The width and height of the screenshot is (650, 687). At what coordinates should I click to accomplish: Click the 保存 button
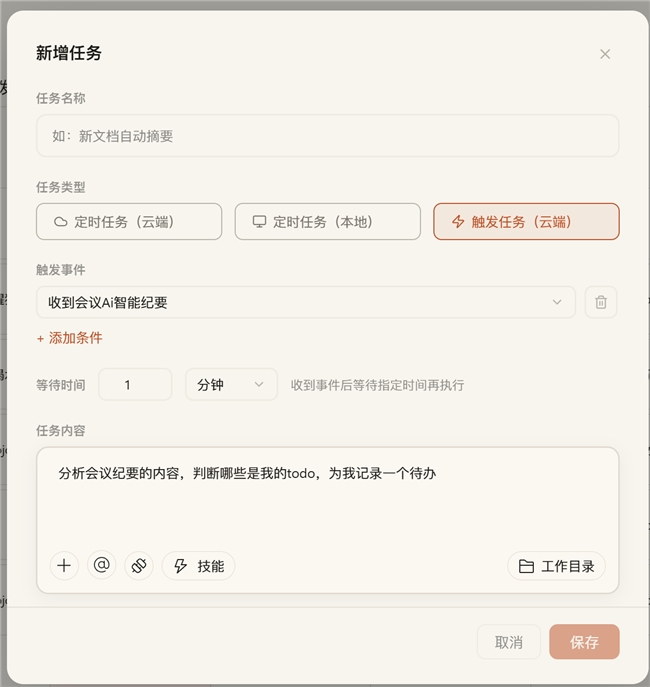click(584, 642)
